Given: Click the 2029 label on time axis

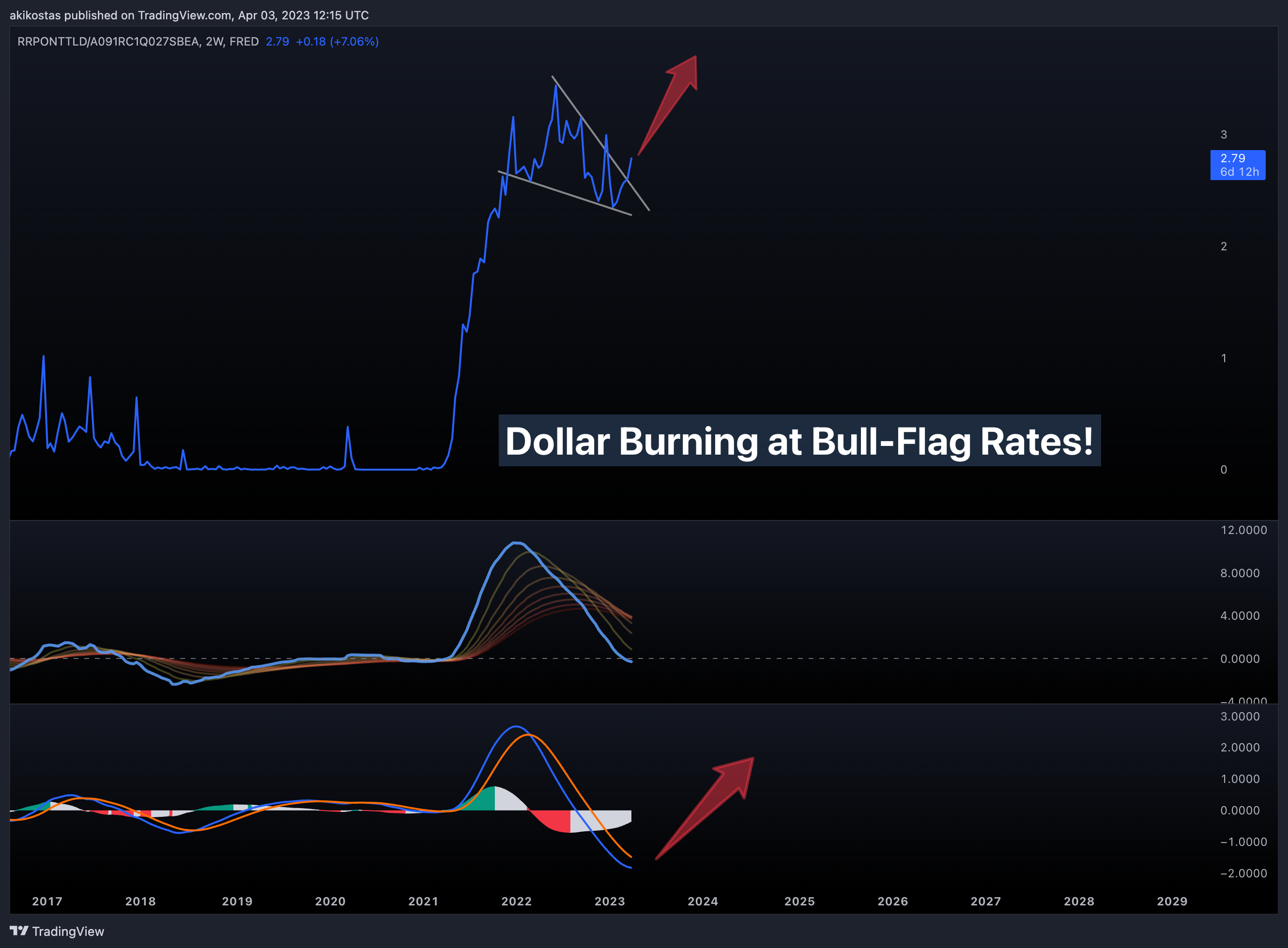Looking at the screenshot, I should point(1172,901).
